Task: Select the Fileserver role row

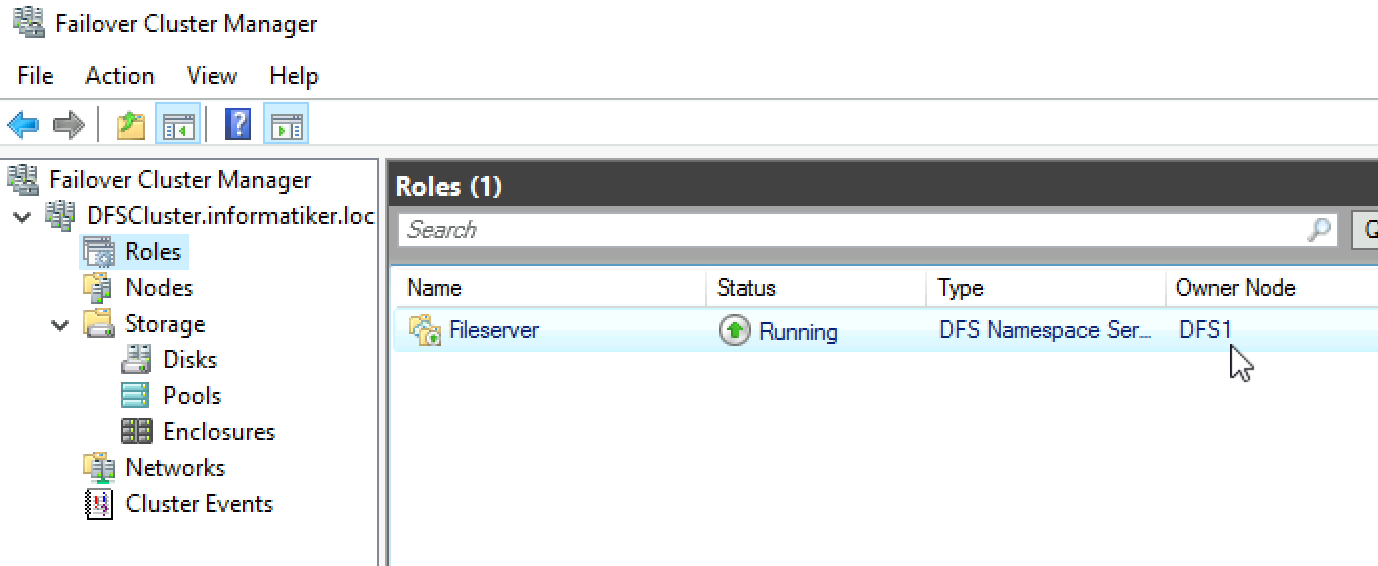Action: click(885, 331)
